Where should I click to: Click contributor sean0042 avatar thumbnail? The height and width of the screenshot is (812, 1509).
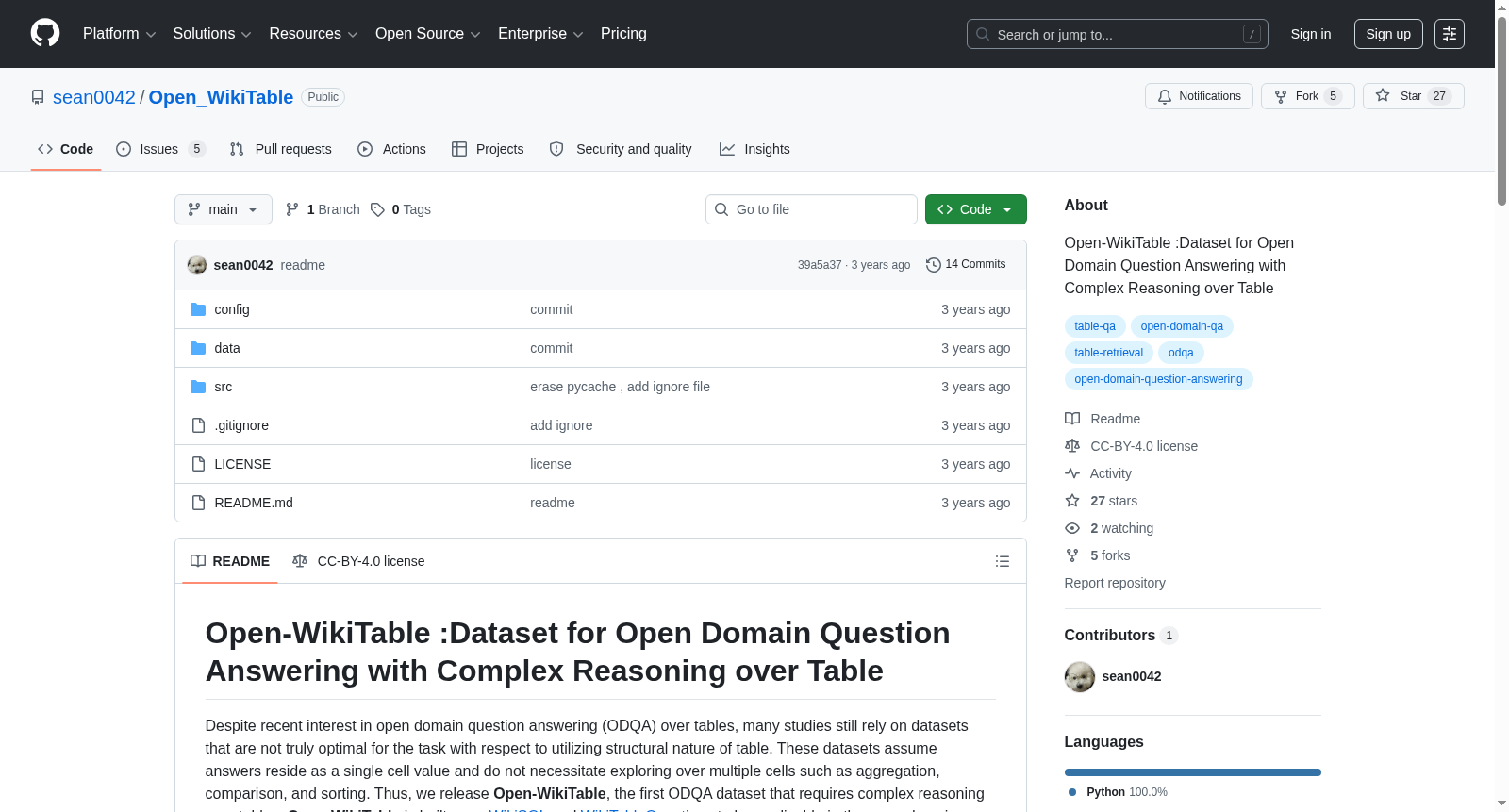tap(1080, 676)
